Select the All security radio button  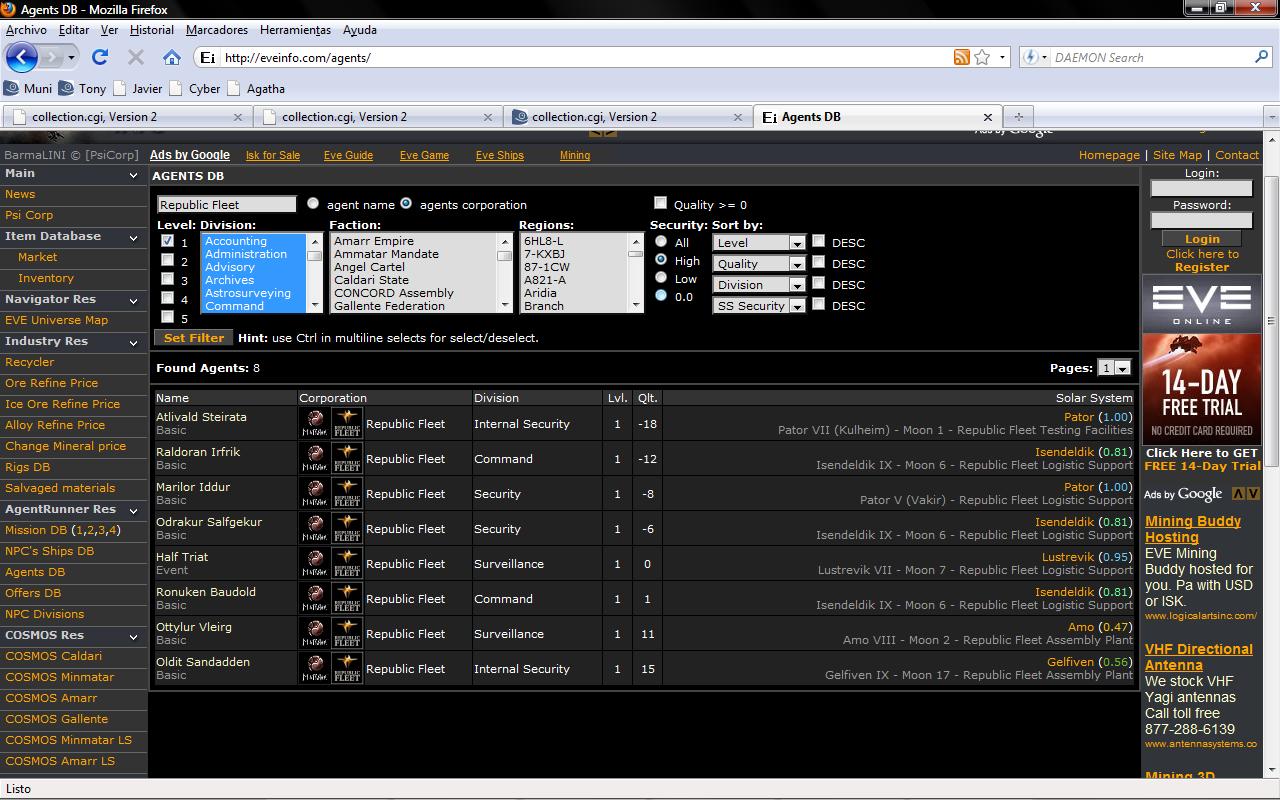pyautogui.click(x=661, y=241)
